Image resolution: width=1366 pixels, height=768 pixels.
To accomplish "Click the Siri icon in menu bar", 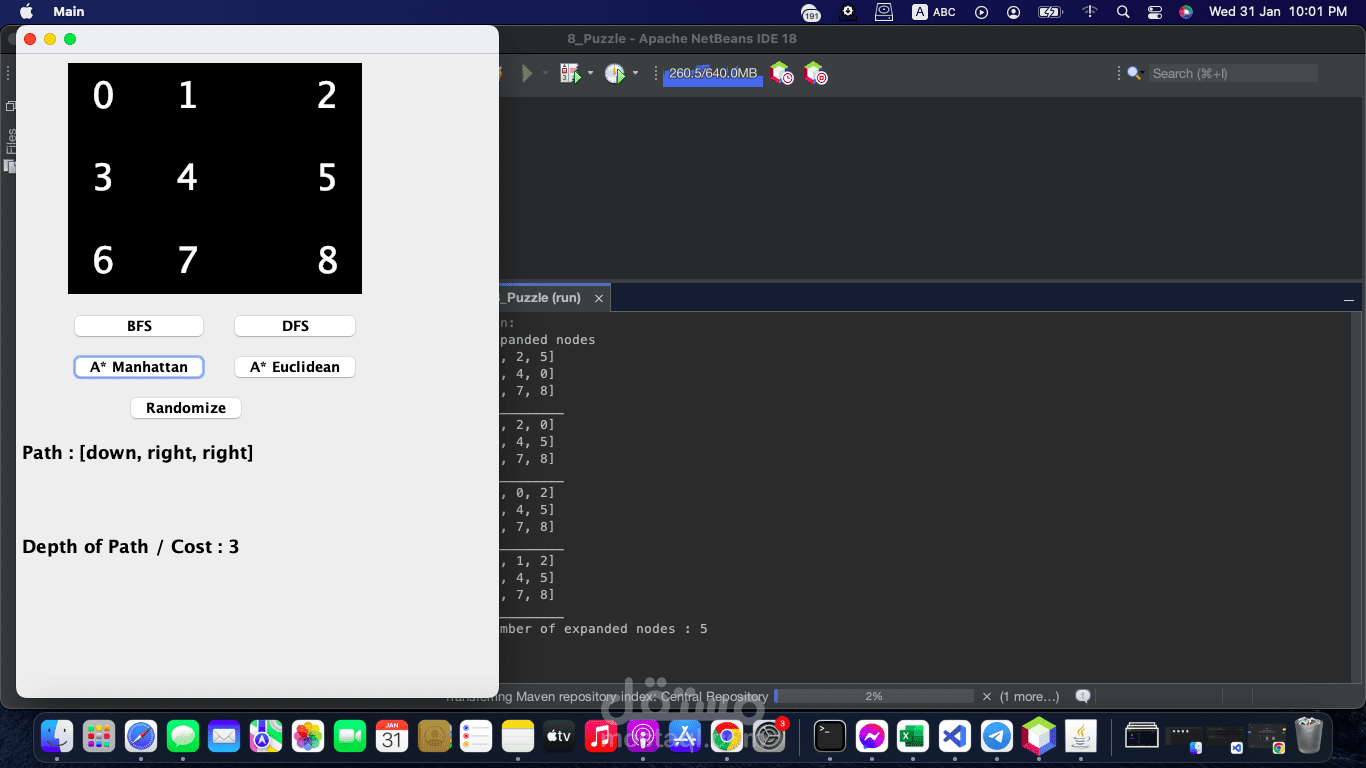I will click(x=1185, y=12).
